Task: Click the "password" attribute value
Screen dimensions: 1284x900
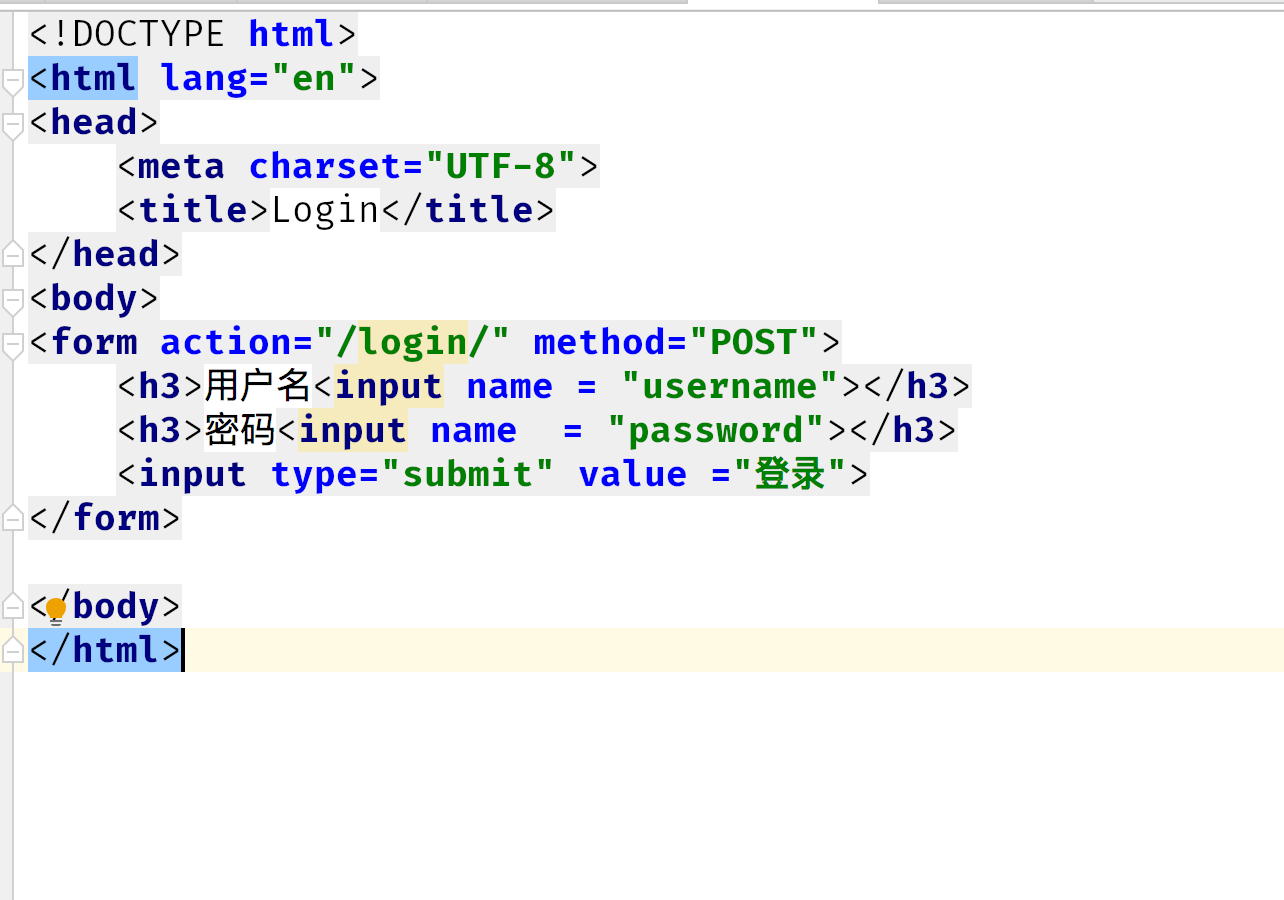Action: click(x=716, y=430)
